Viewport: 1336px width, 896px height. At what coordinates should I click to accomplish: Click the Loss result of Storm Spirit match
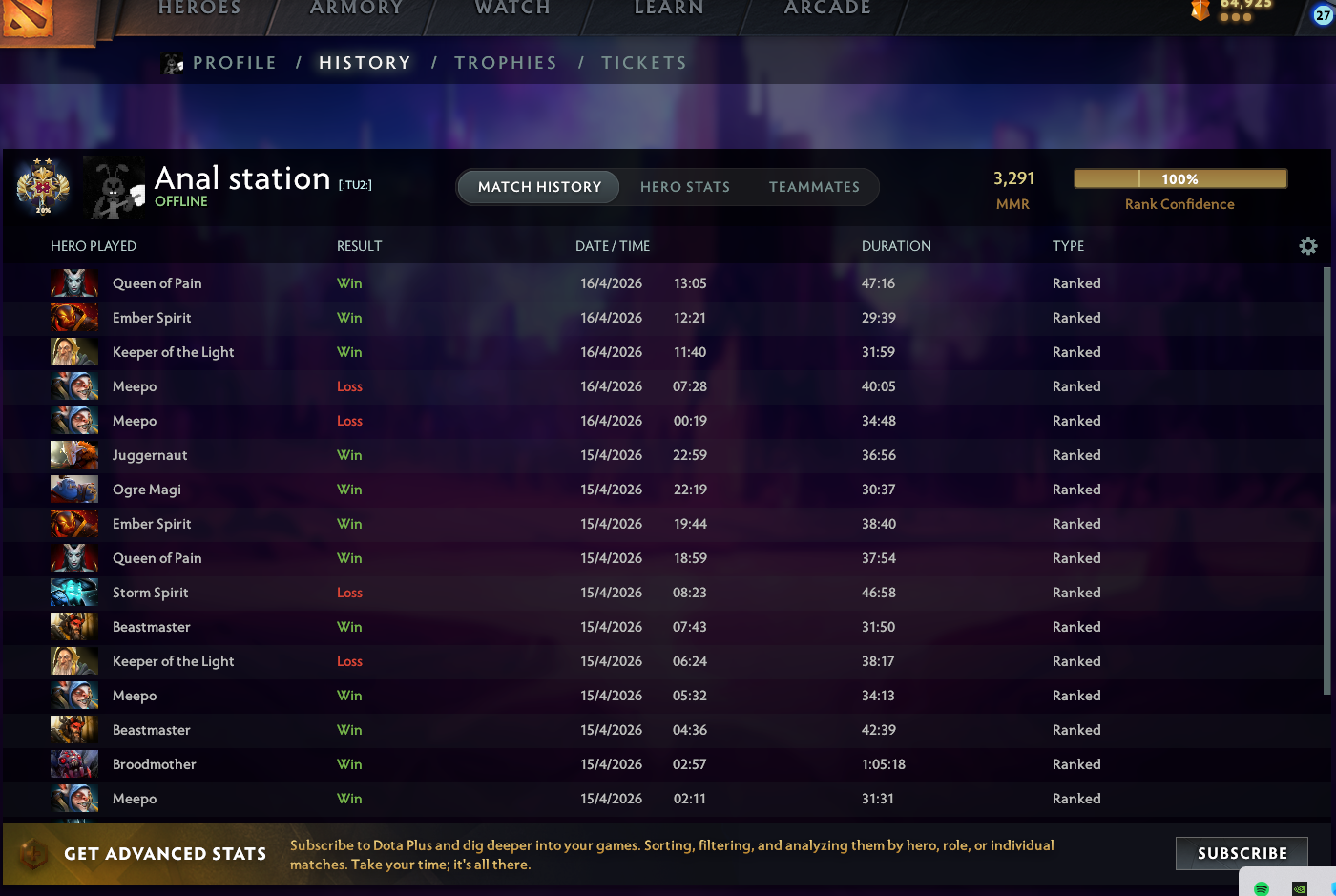tap(349, 593)
